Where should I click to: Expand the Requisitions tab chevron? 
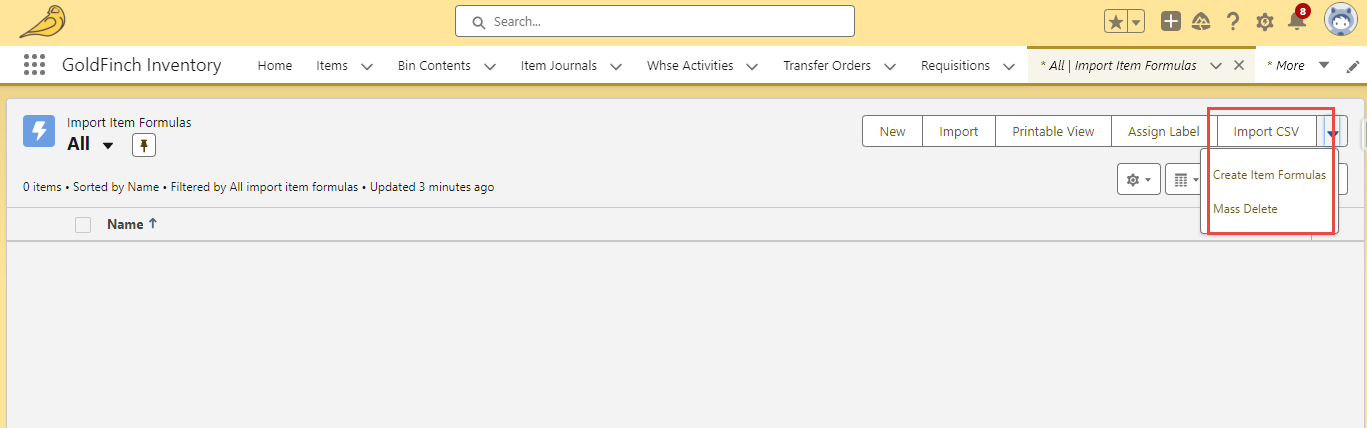(1009, 66)
